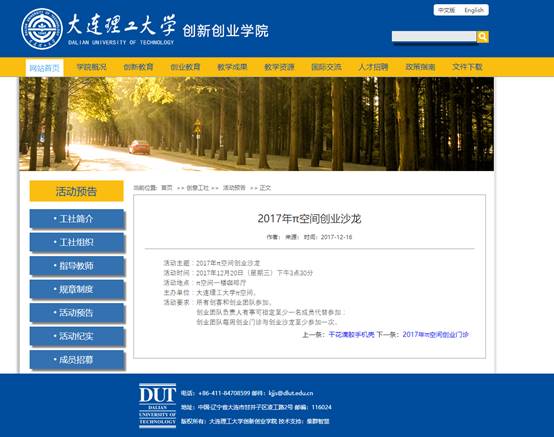Open the next article 2017年π空间创业门诊 link
The image size is (554, 437).
pos(436,335)
